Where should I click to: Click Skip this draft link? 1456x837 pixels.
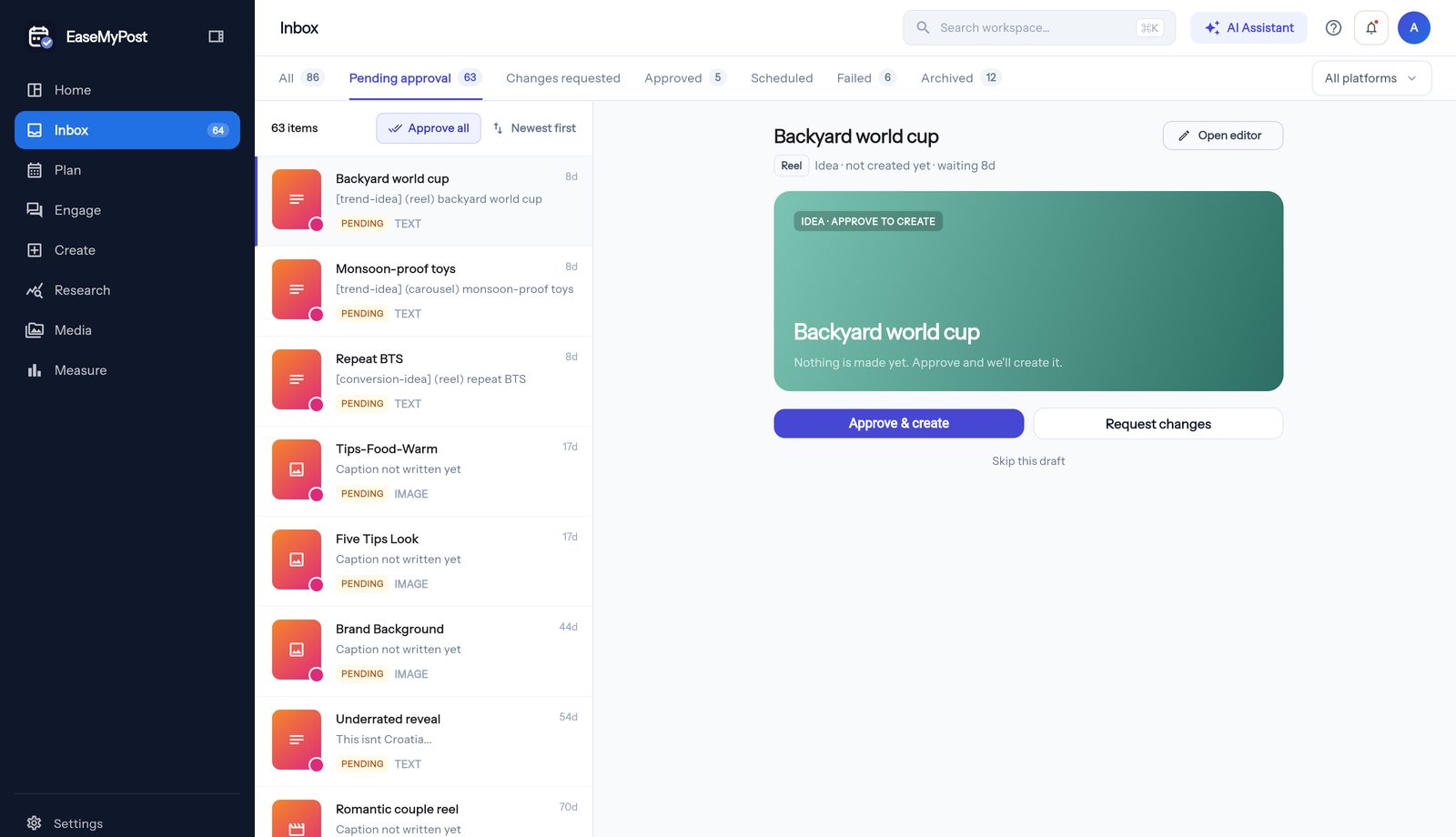1028,461
